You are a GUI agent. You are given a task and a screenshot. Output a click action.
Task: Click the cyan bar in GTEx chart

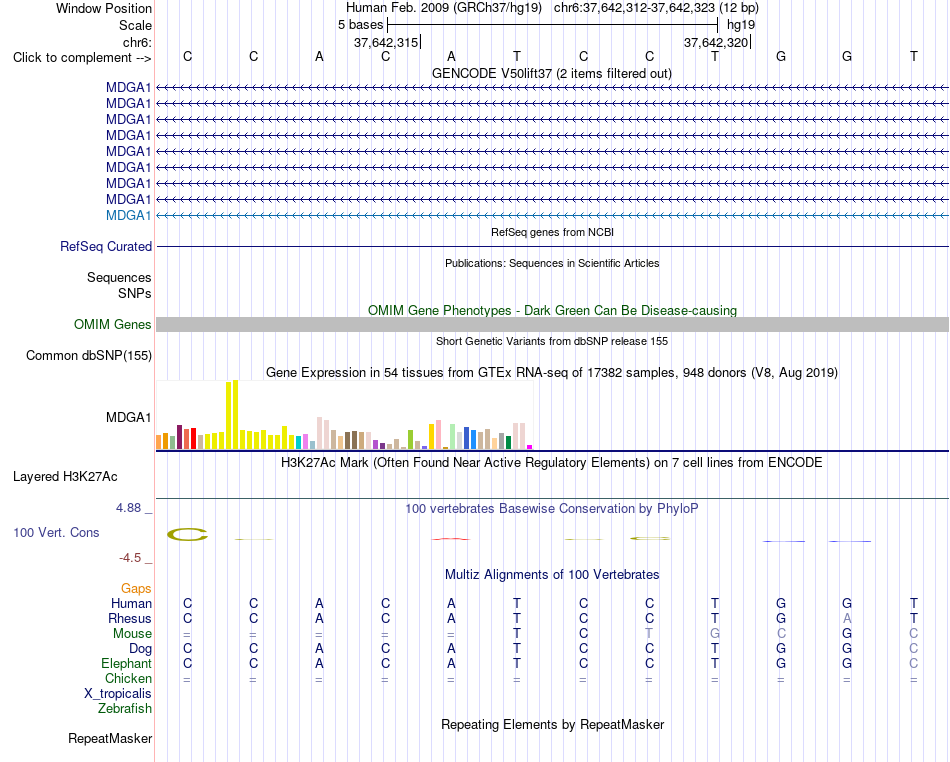coord(299,442)
